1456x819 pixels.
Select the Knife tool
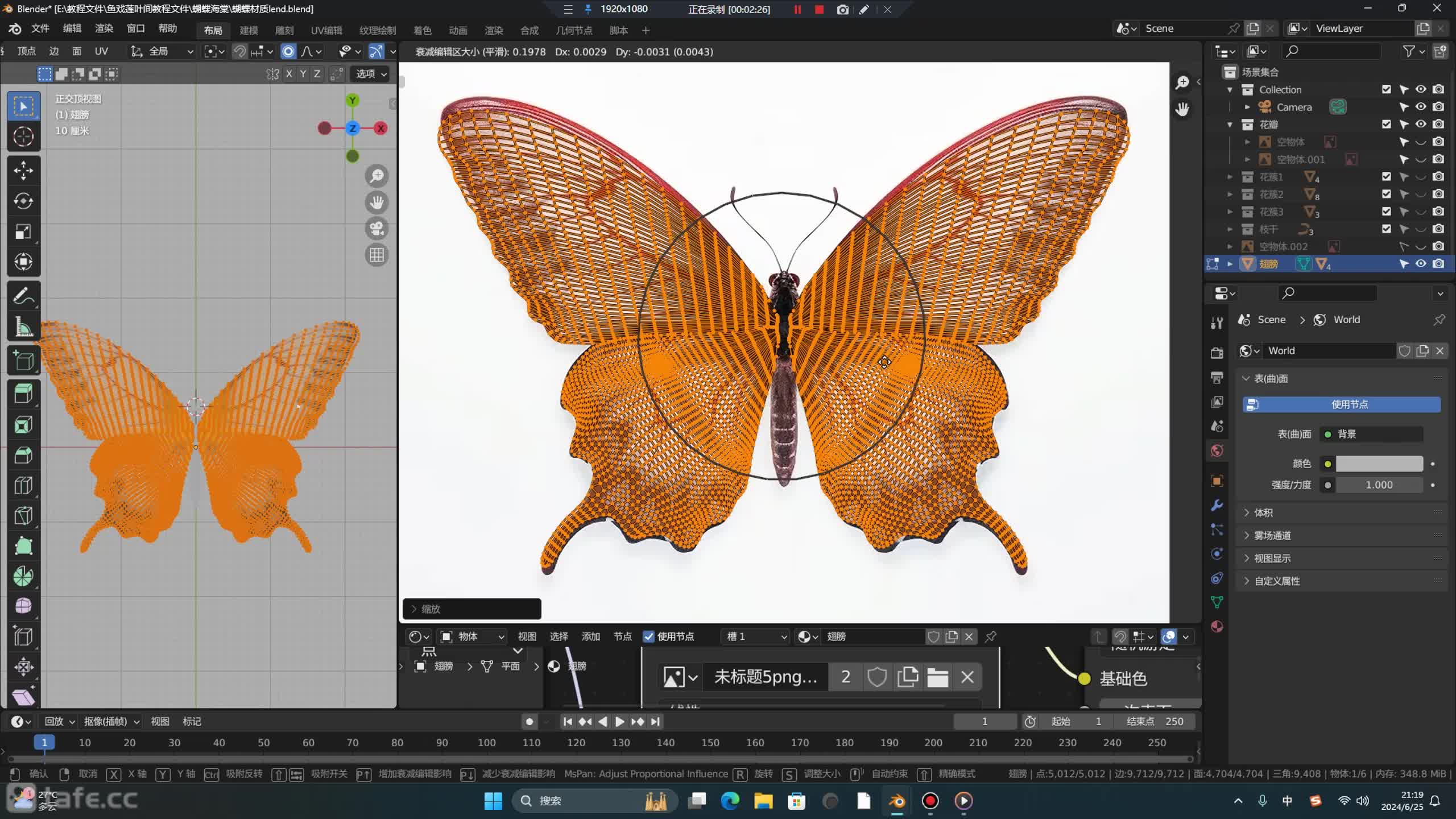pyautogui.click(x=23, y=515)
